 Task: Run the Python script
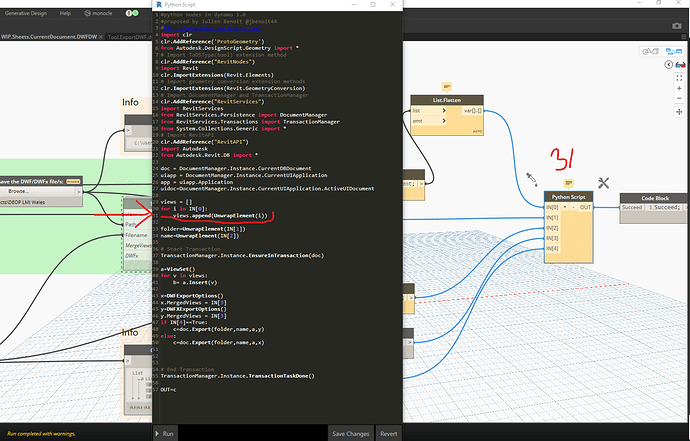(x=165, y=434)
